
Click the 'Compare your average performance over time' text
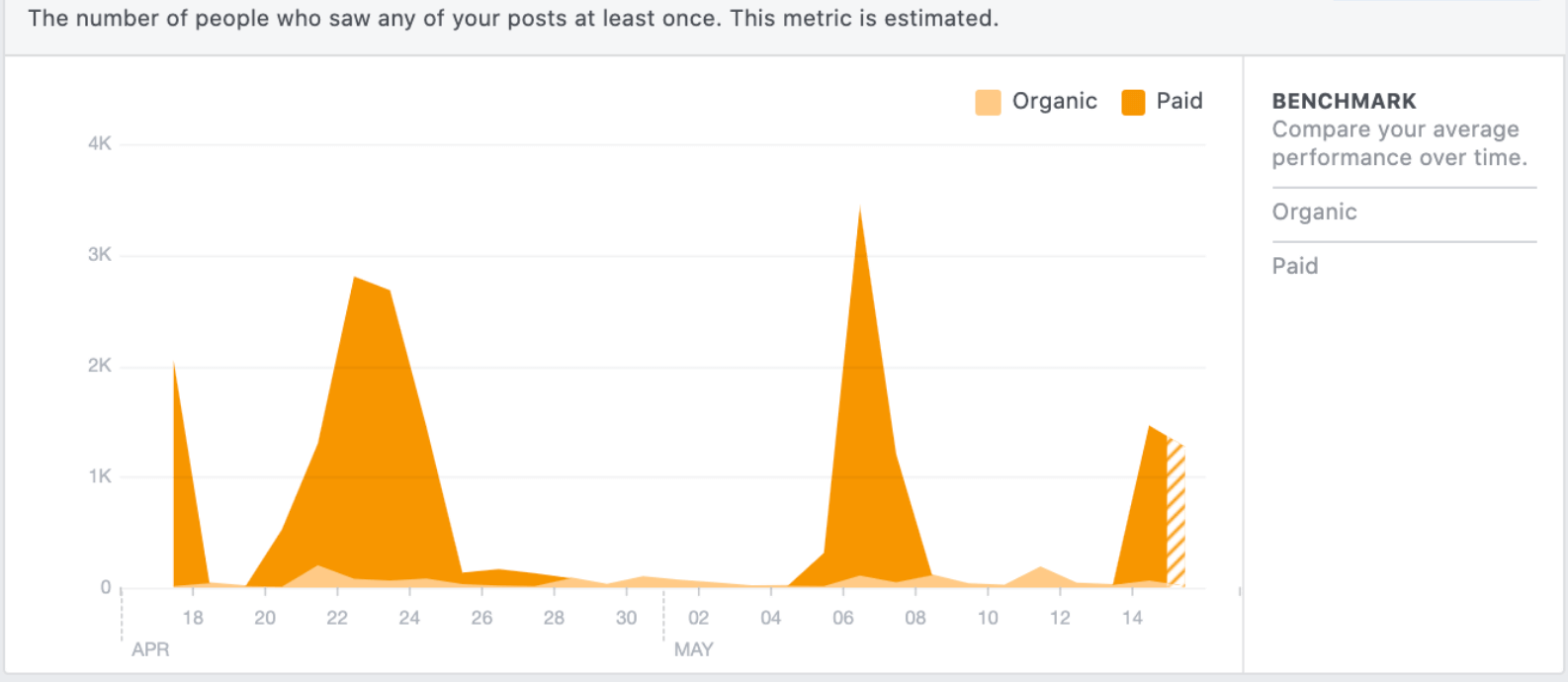[1396, 142]
